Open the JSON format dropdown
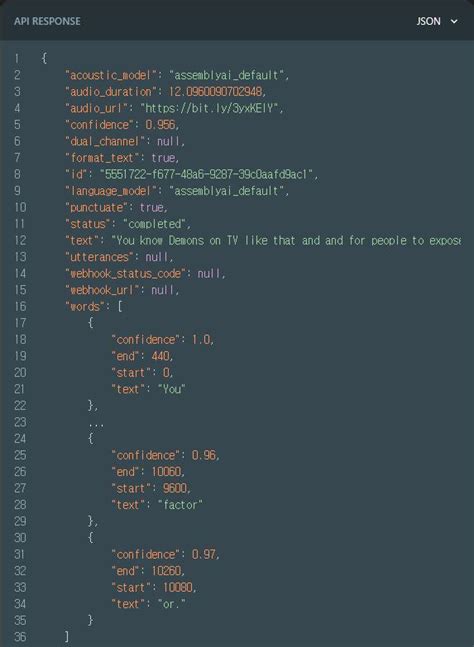Image resolution: width=474 pixels, height=647 pixels. click(x=437, y=21)
